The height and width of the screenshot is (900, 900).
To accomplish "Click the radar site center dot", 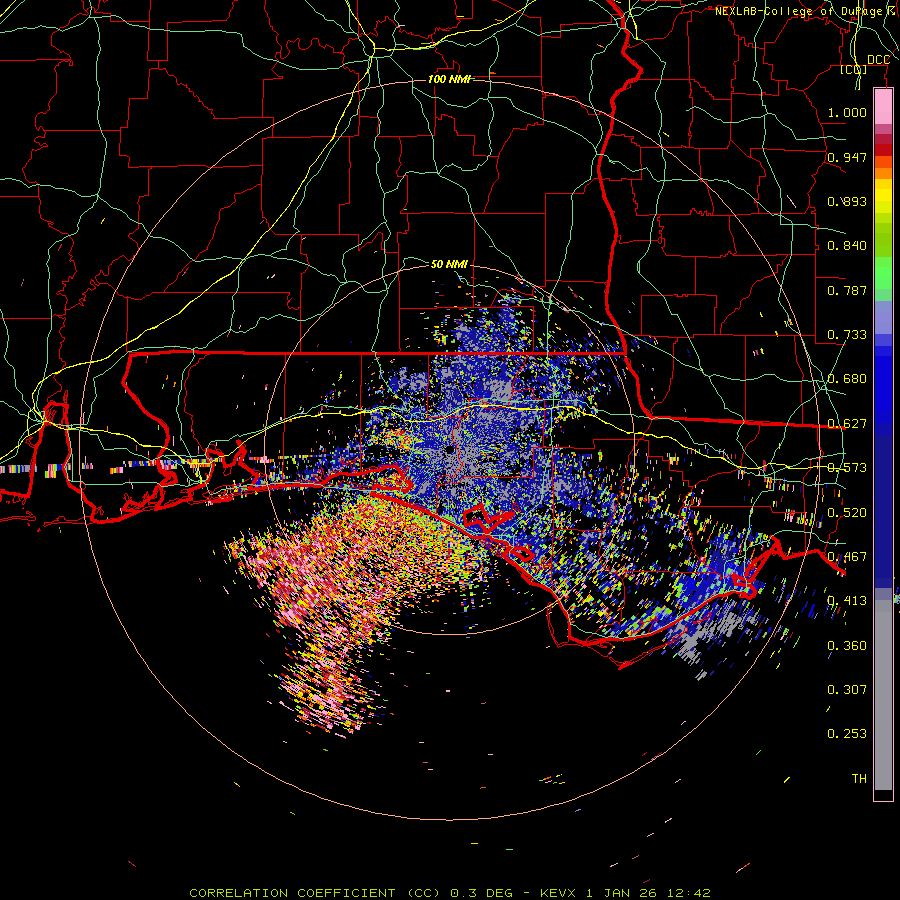I will coord(450,449).
